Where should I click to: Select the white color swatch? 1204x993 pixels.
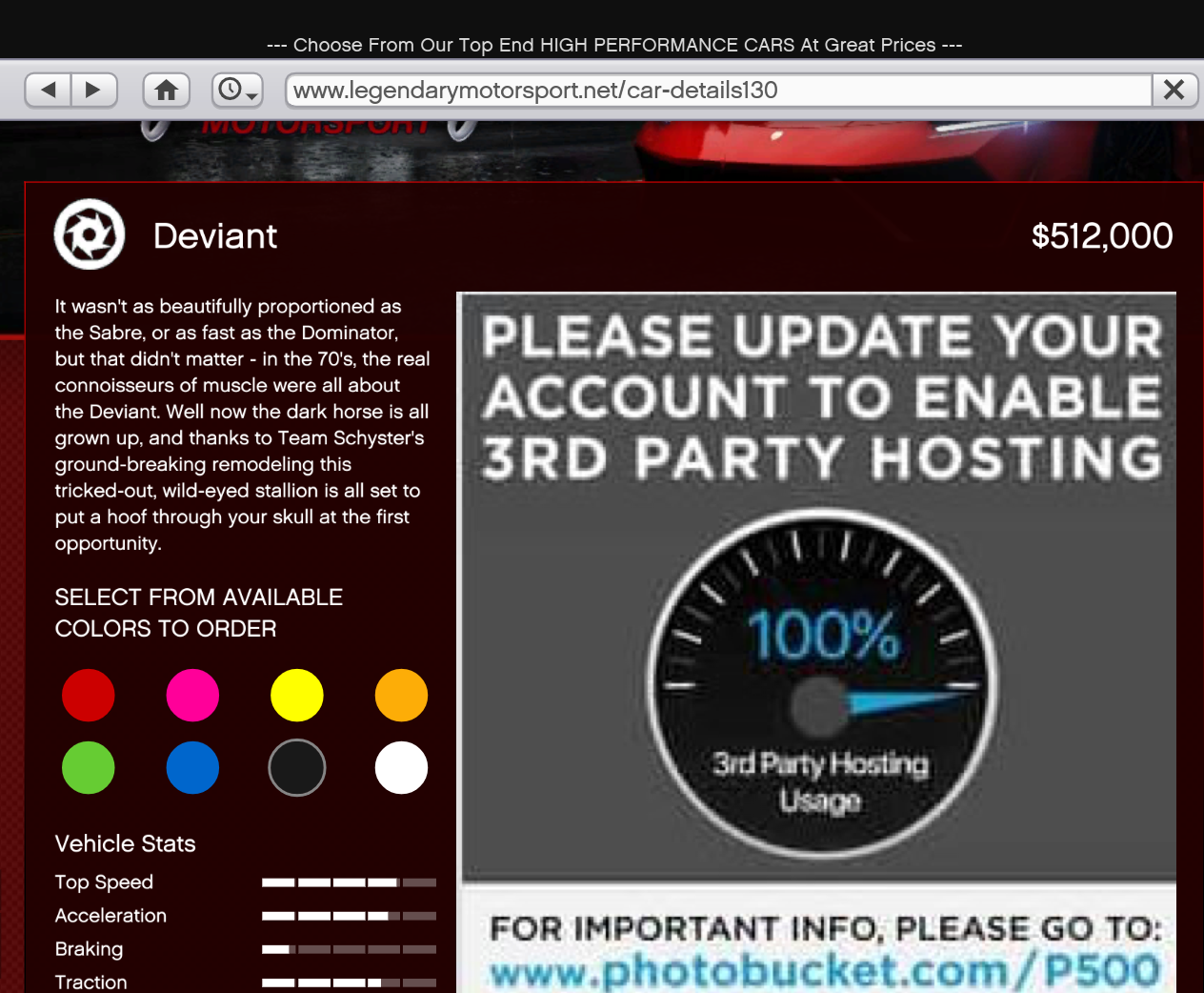tap(401, 768)
